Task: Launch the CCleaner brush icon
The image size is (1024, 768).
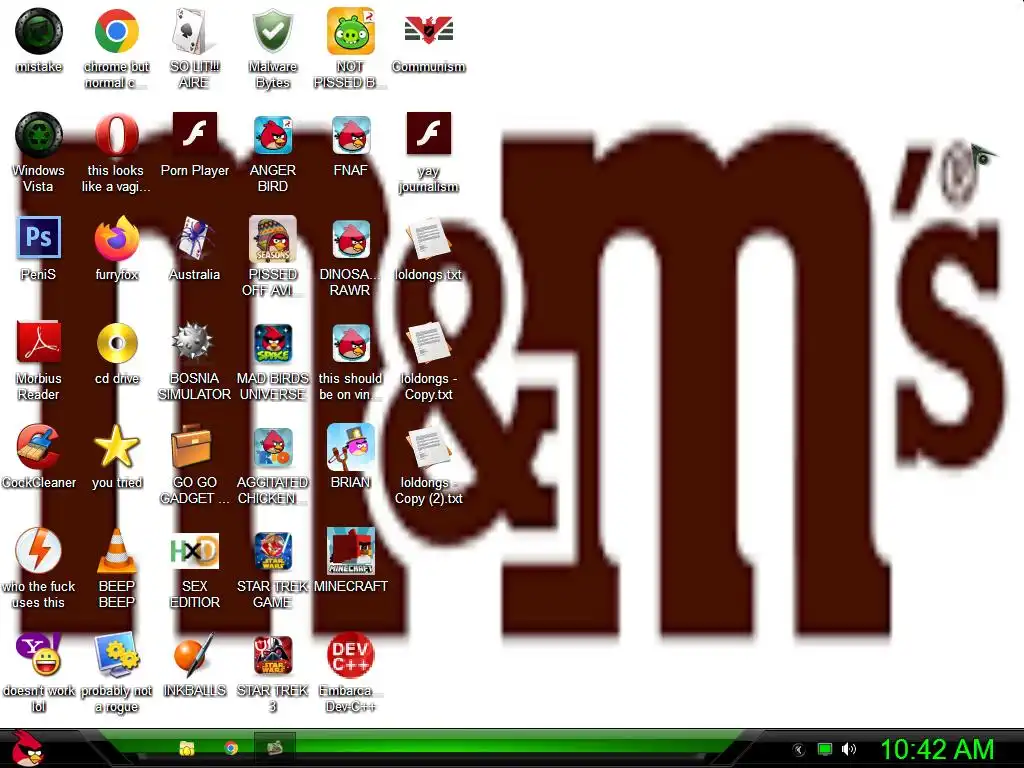Action: click(39, 447)
